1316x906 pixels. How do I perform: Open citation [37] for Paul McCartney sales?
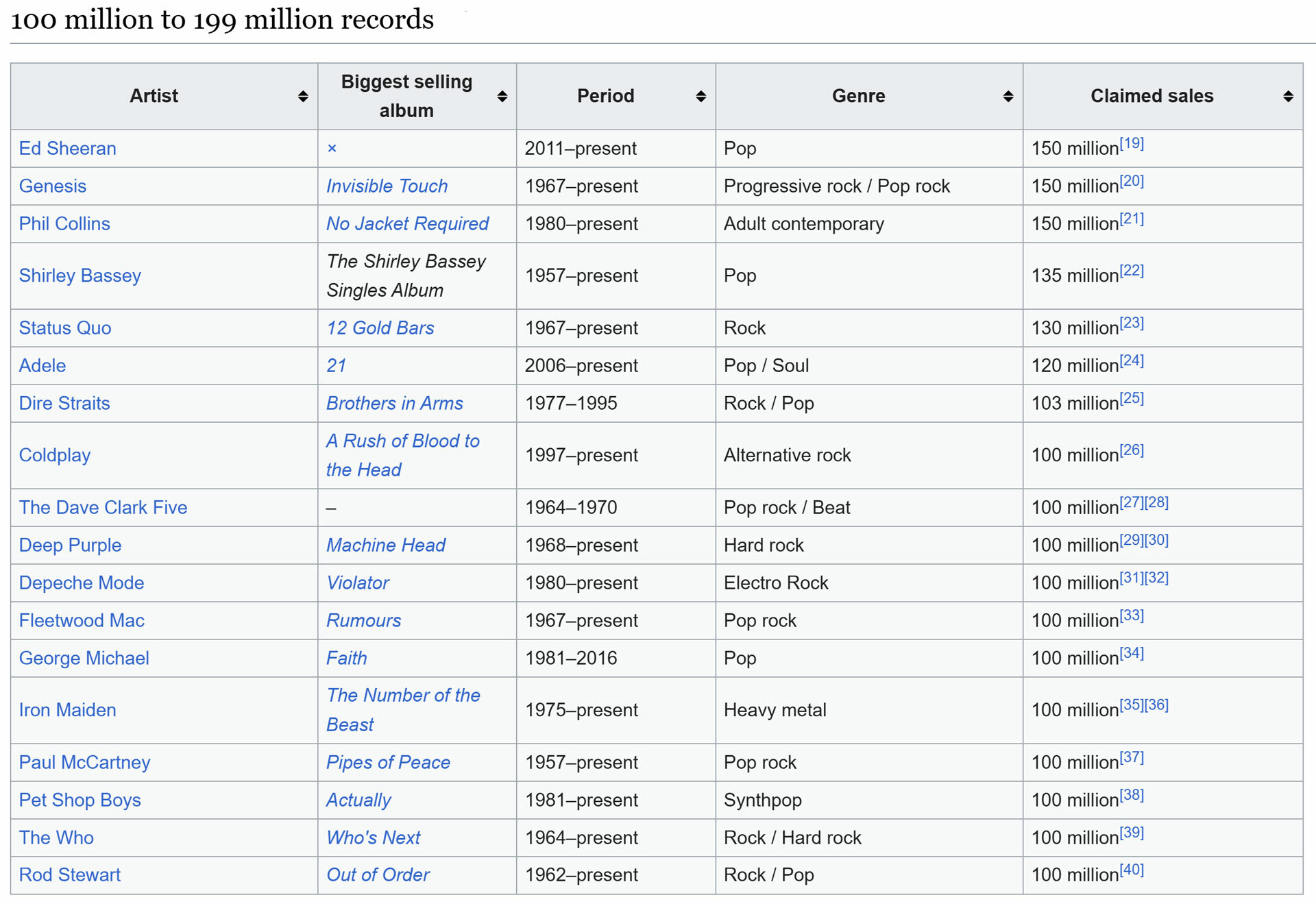click(1132, 758)
